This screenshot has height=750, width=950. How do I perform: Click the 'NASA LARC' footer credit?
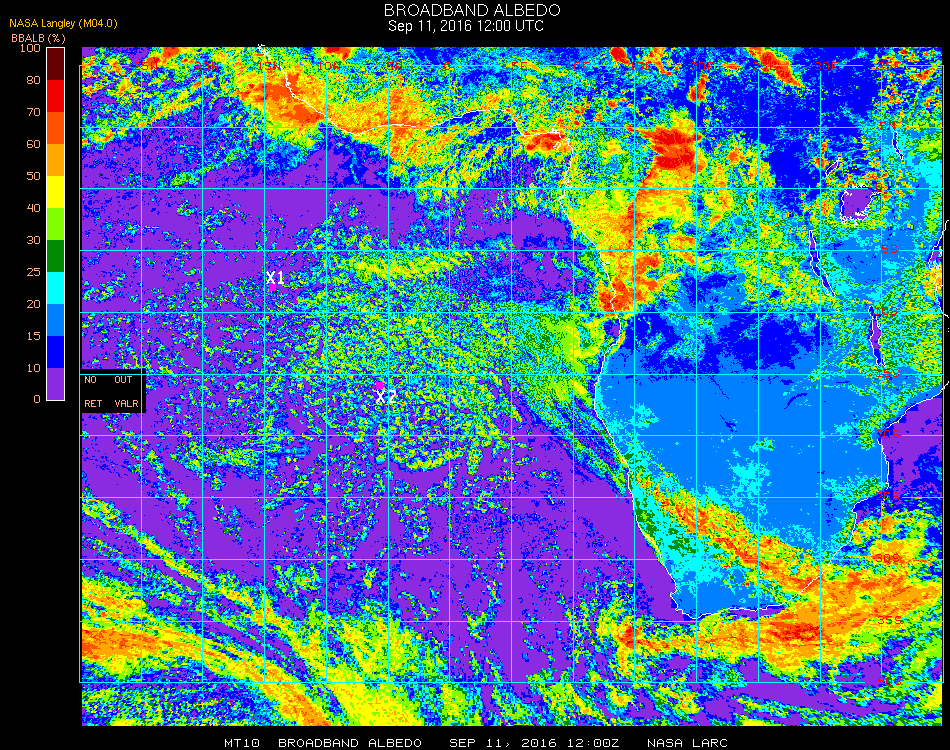pyautogui.click(x=687, y=743)
